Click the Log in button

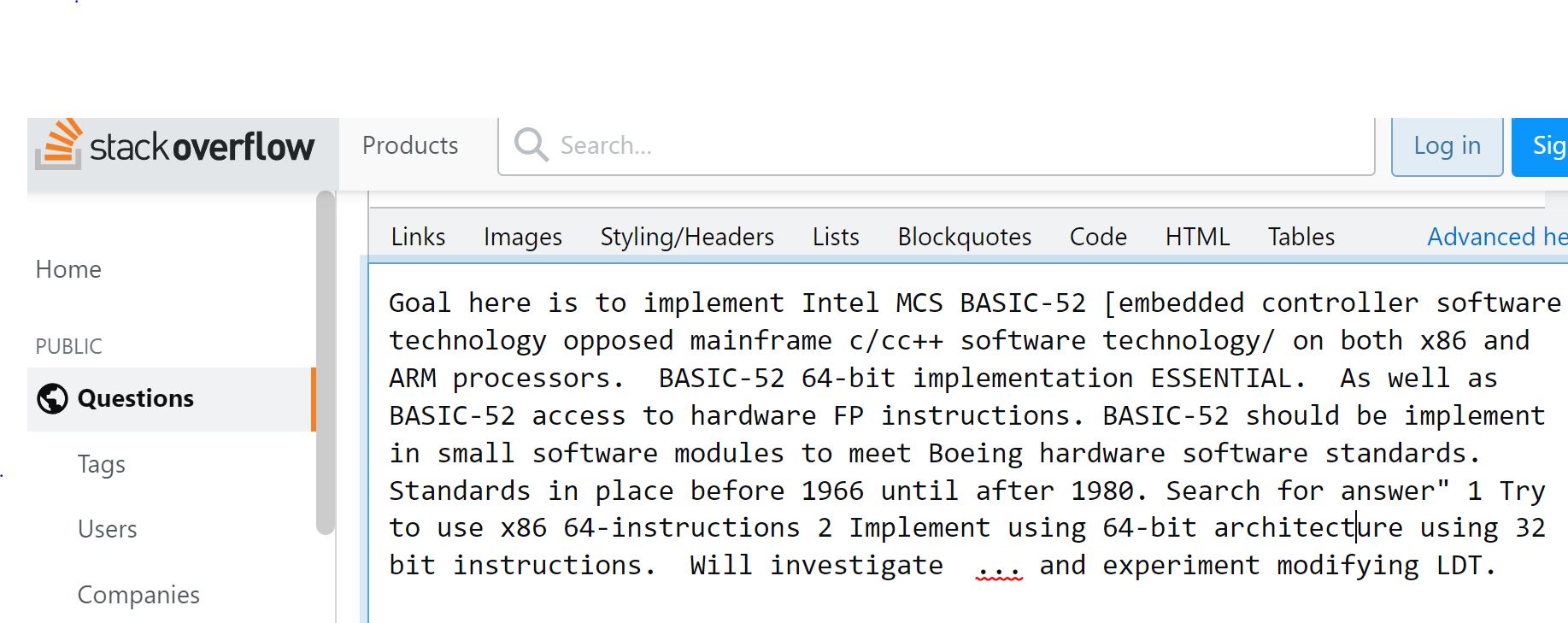(1447, 146)
